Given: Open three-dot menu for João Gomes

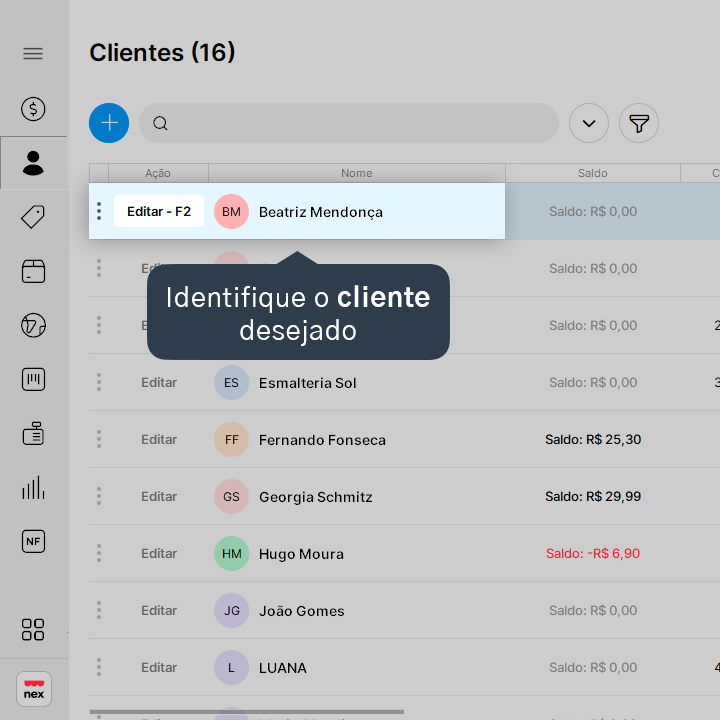Looking at the screenshot, I should point(99,610).
